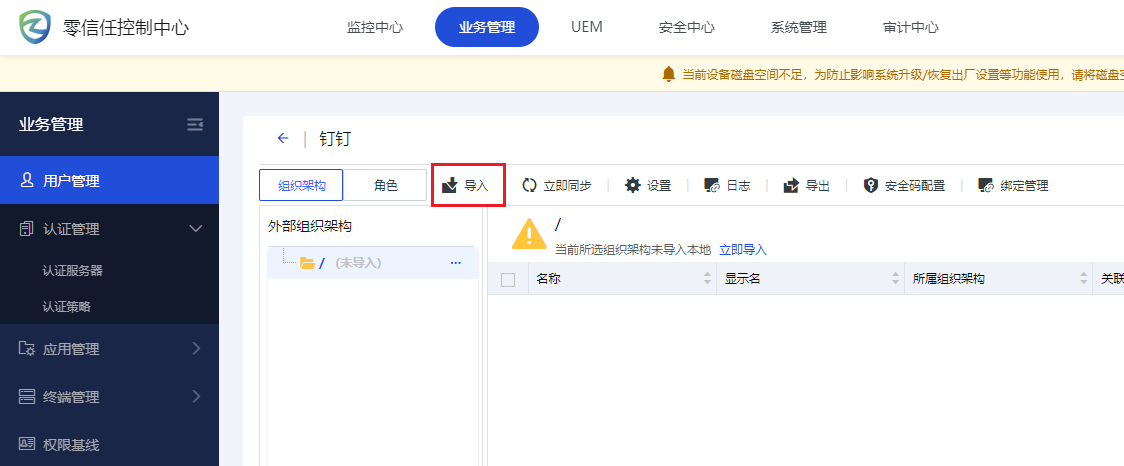
Task: Switch to the 角色 tab
Action: 385,185
